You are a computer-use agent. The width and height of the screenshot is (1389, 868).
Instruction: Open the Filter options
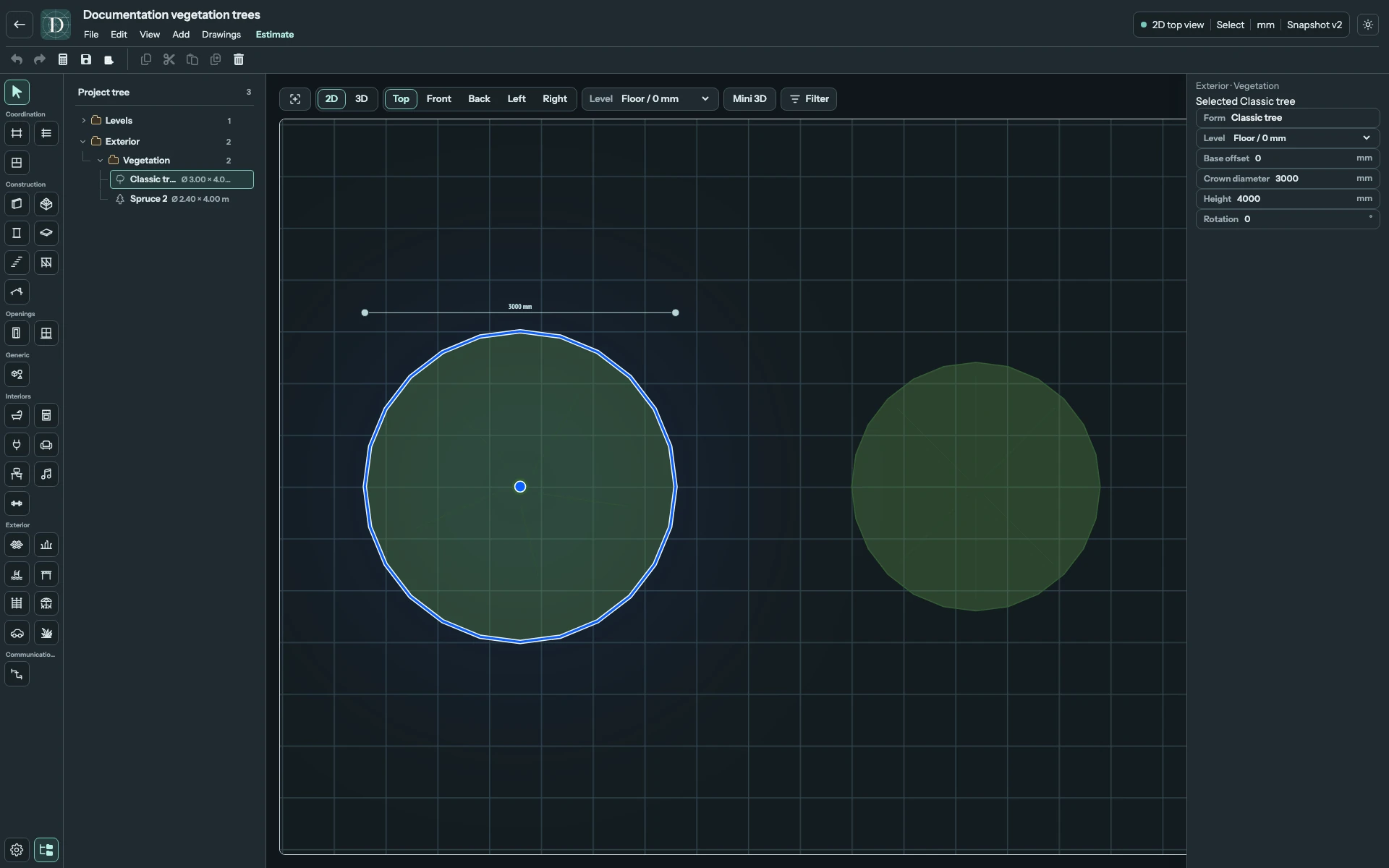click(x=809, y=99)
